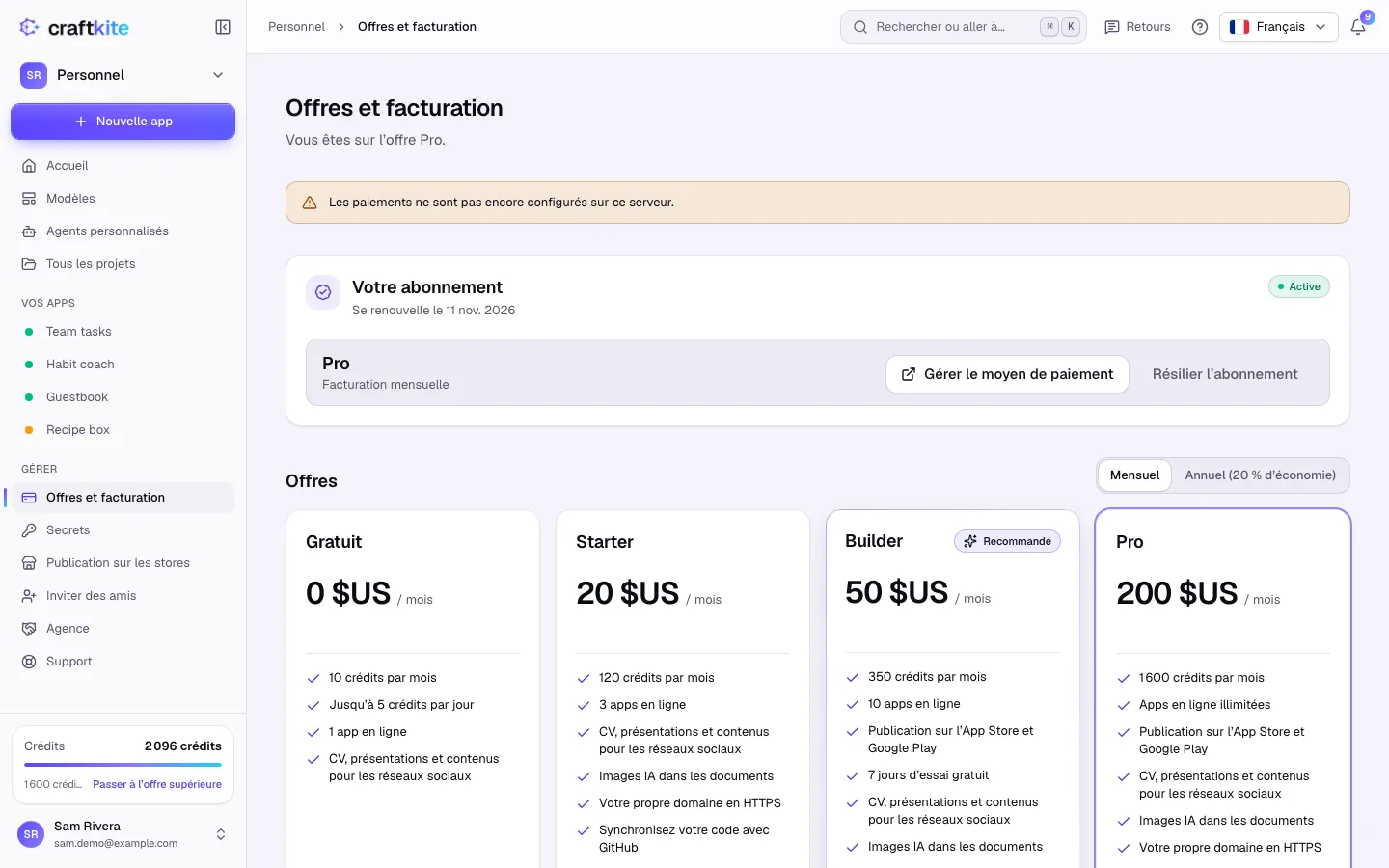Click the credits usage progress bar
Screen dimensions: 1389x868
pos(123,766)
